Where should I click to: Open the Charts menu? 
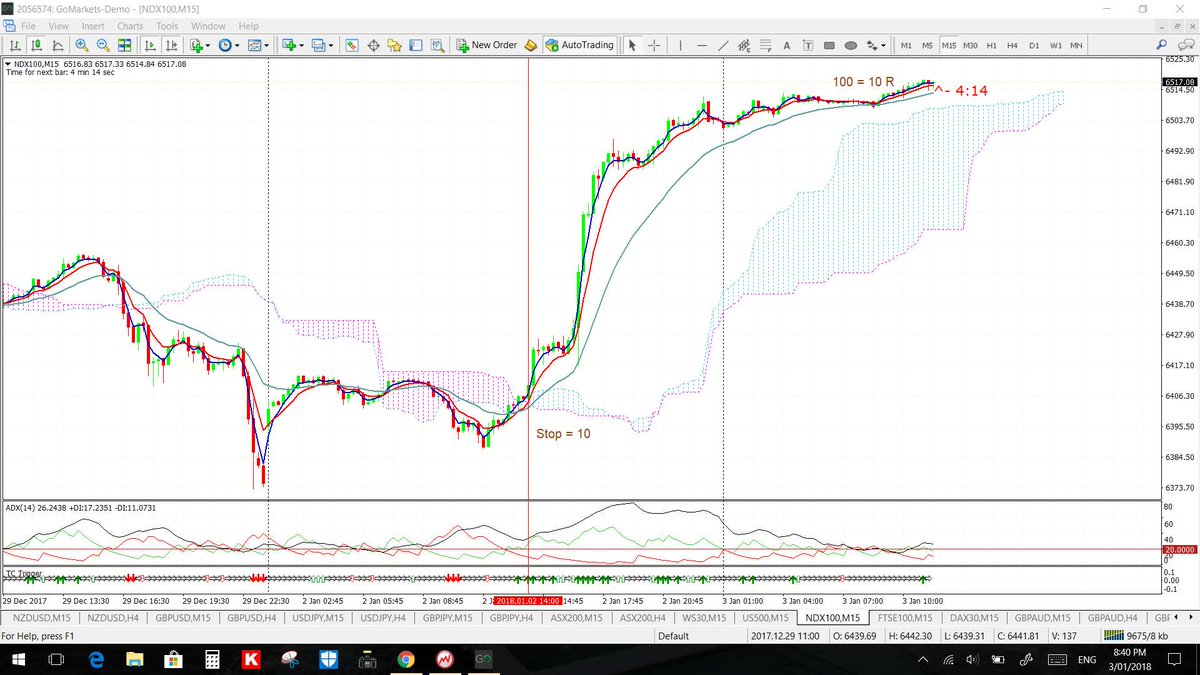(130, 26)
